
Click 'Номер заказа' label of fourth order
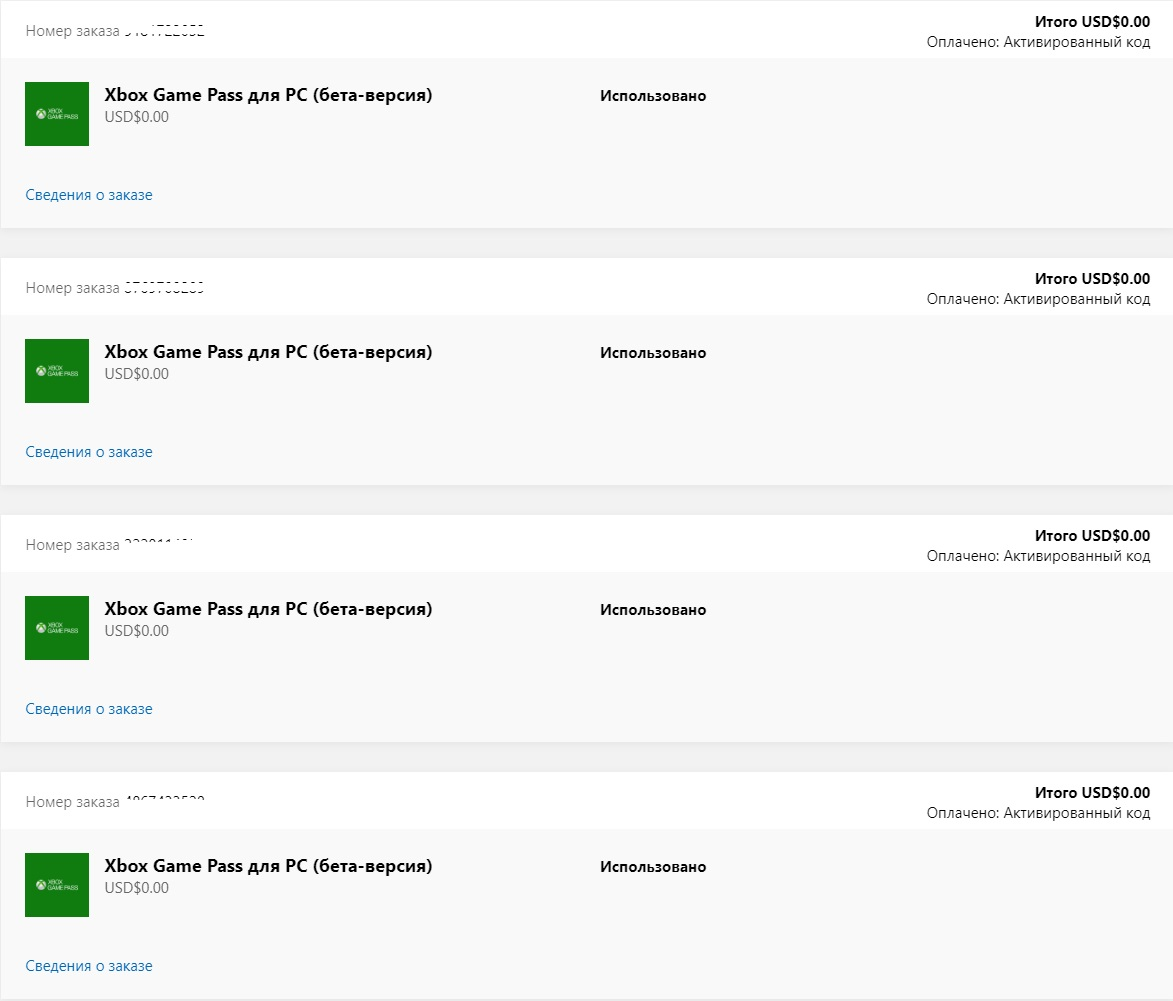(x=73, y=802)
